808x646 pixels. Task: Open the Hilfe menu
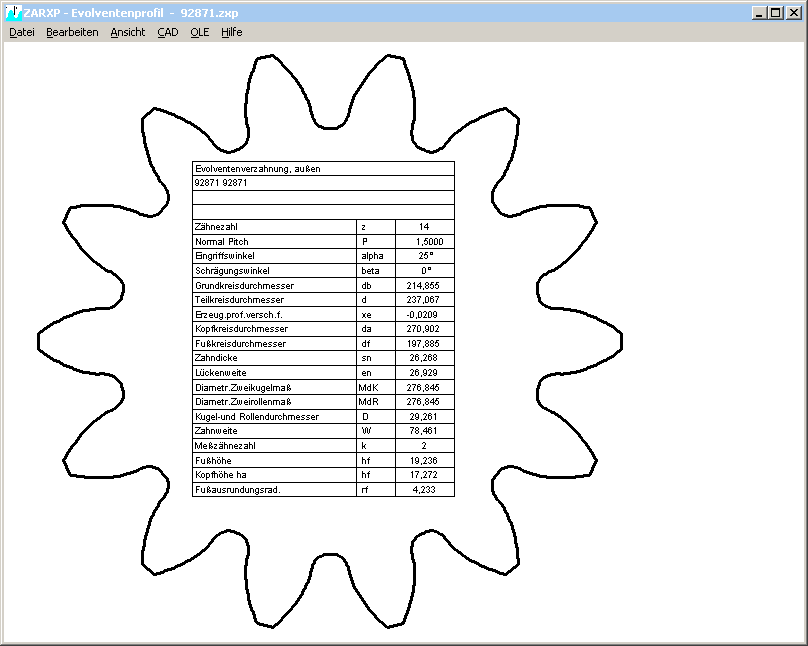coord(232,32)
